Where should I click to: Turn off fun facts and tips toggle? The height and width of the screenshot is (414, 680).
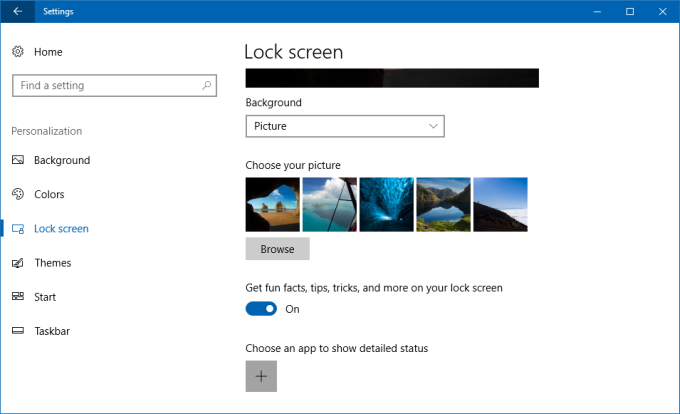tap(261, 309)
